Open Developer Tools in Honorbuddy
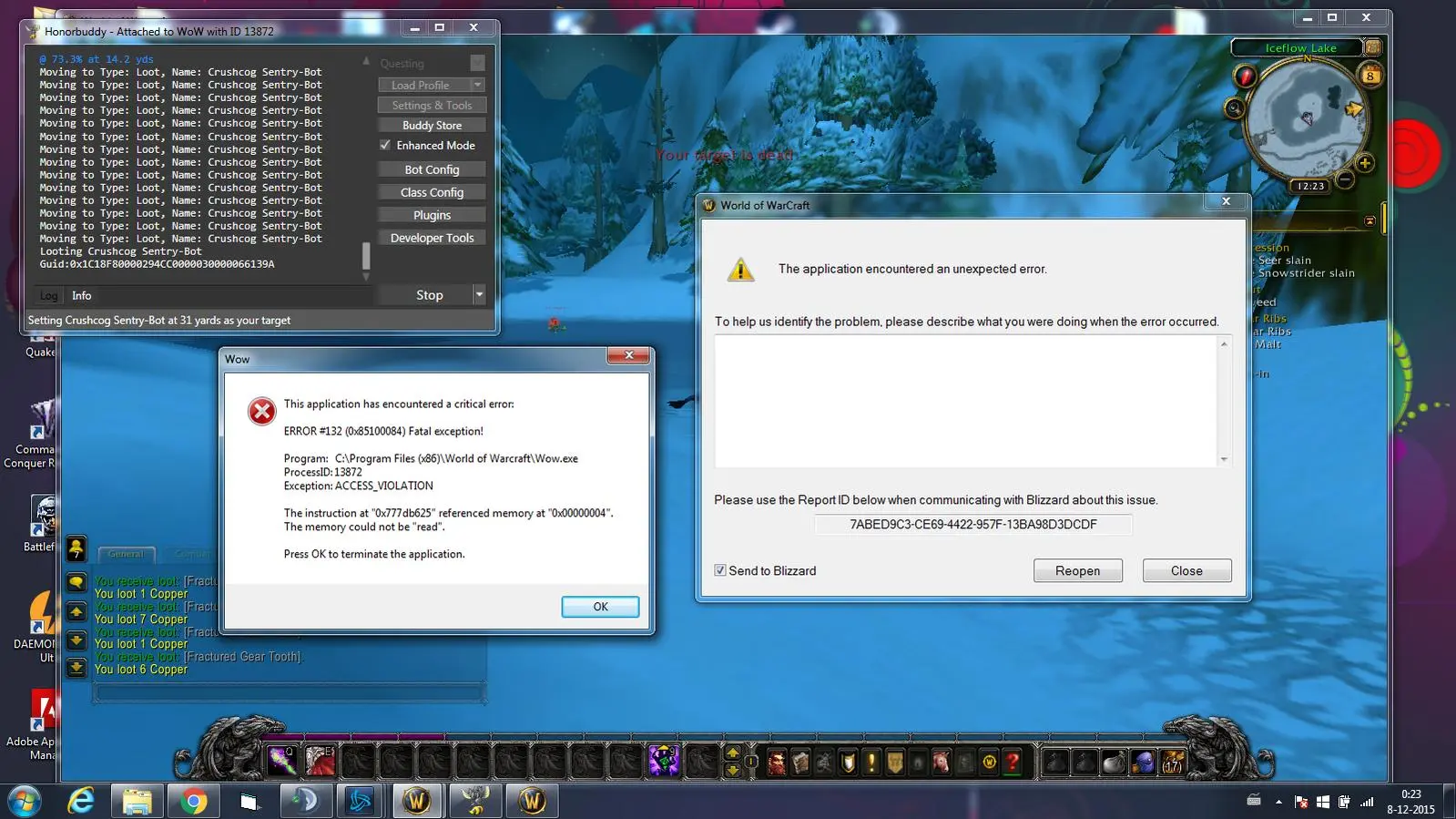This screenshot has height=819, width=1456. (432, 238)
